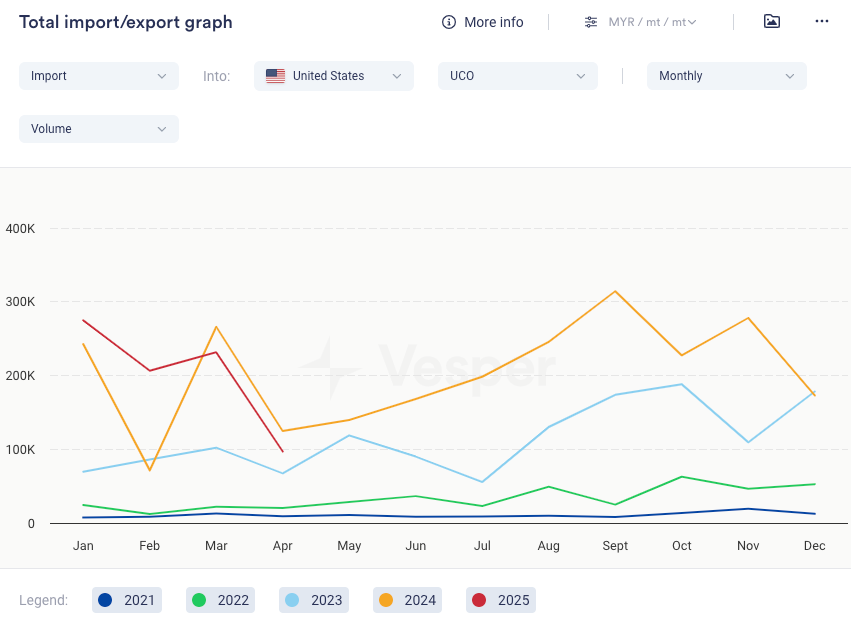Toggle the 2021 series in legend
Viewport: 851px width, 628px height.
(x=127, y=600)
